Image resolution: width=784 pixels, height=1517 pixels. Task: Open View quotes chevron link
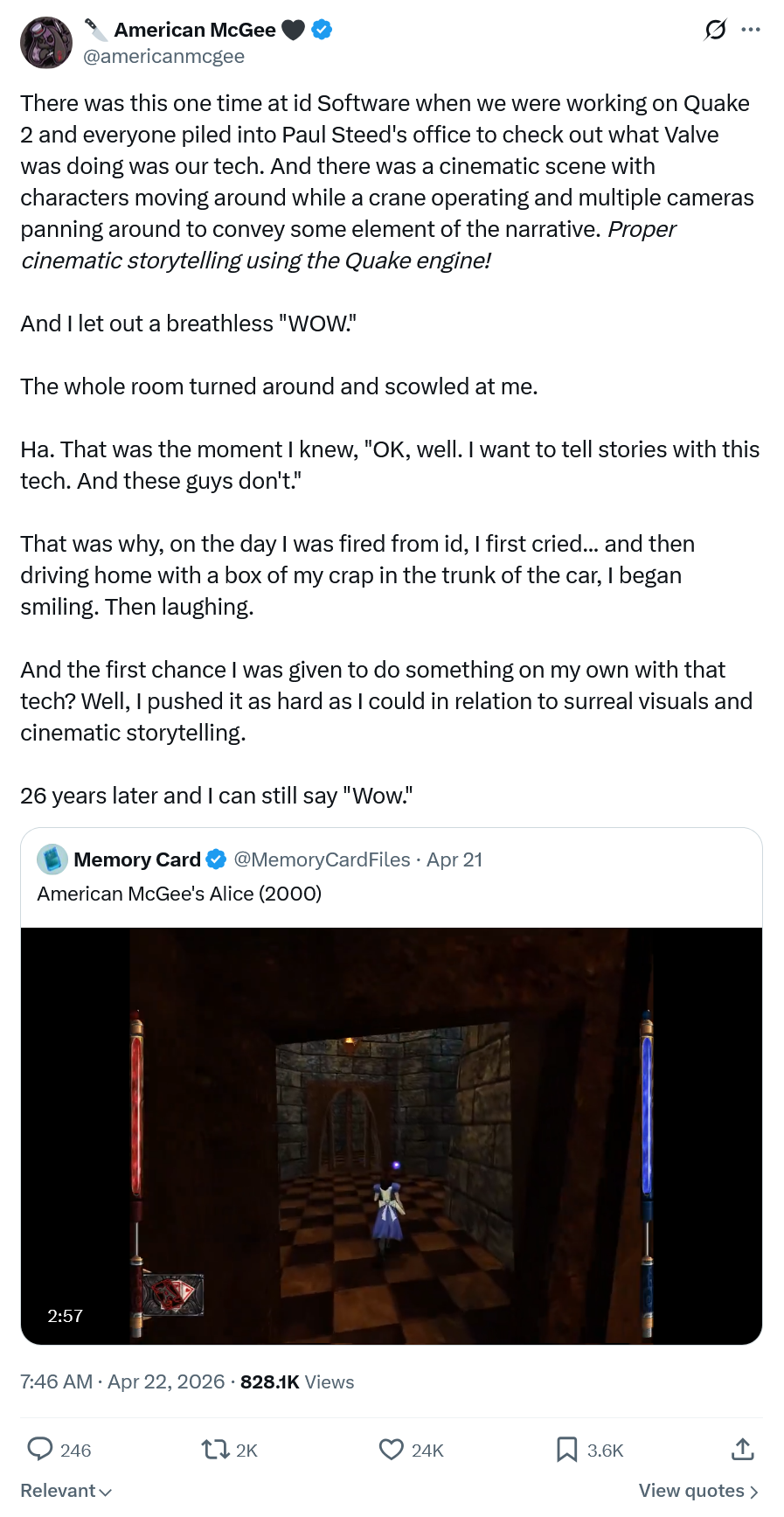[x=698, y=1491]
